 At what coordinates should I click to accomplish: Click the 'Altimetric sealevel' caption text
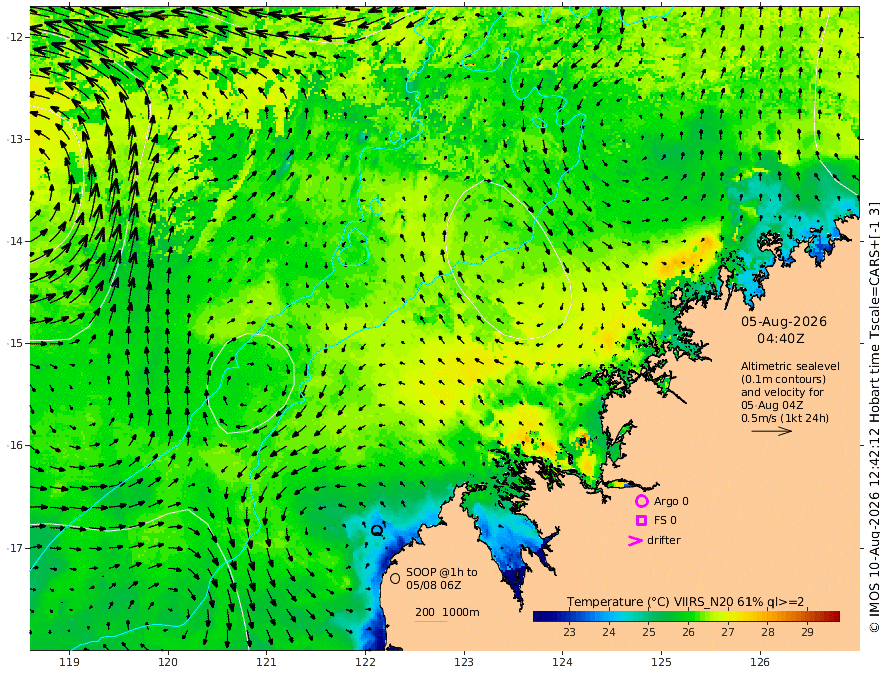790,366
